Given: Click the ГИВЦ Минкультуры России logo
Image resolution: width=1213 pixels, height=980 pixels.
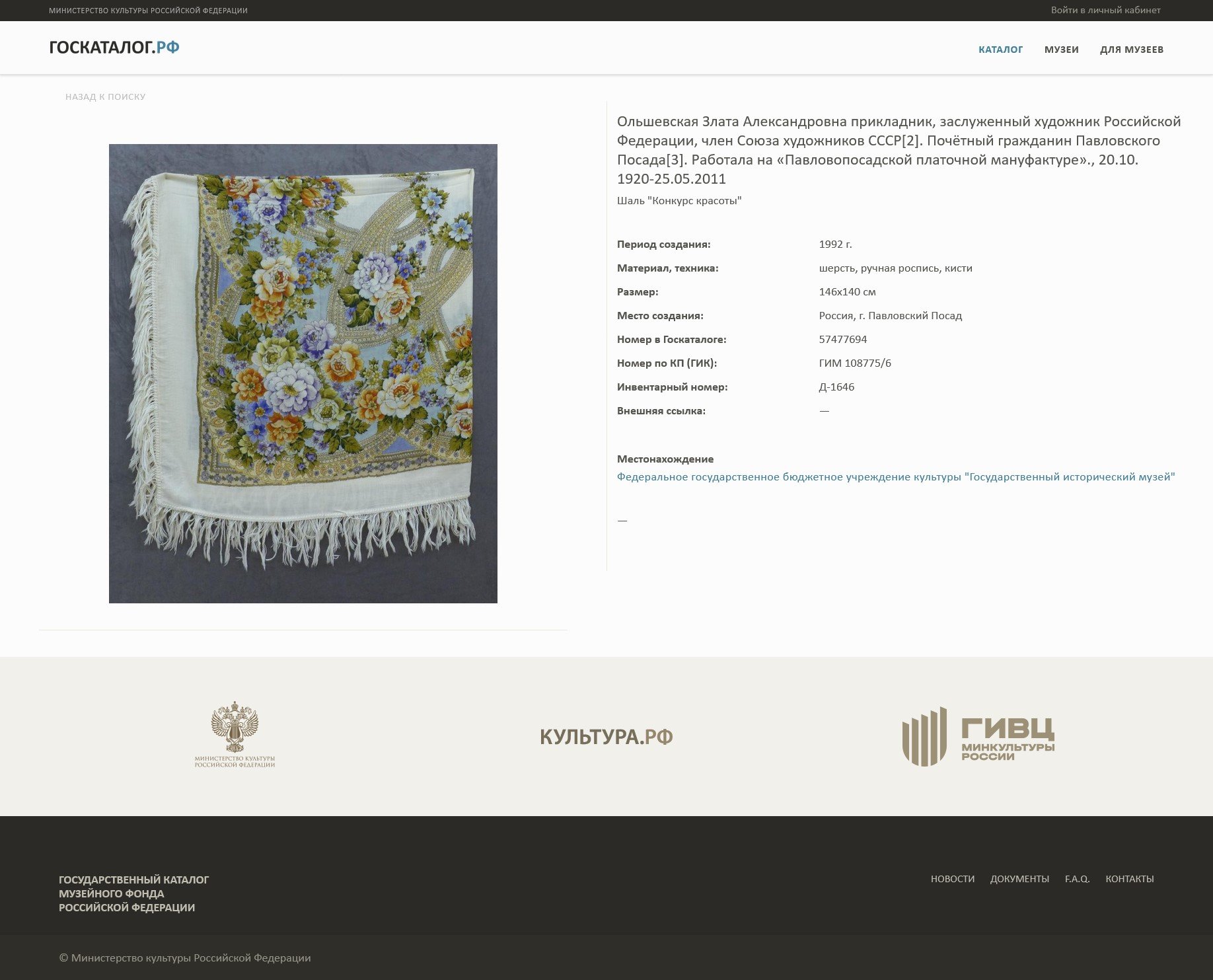Looking at the screenshot, I should point(978,736).
